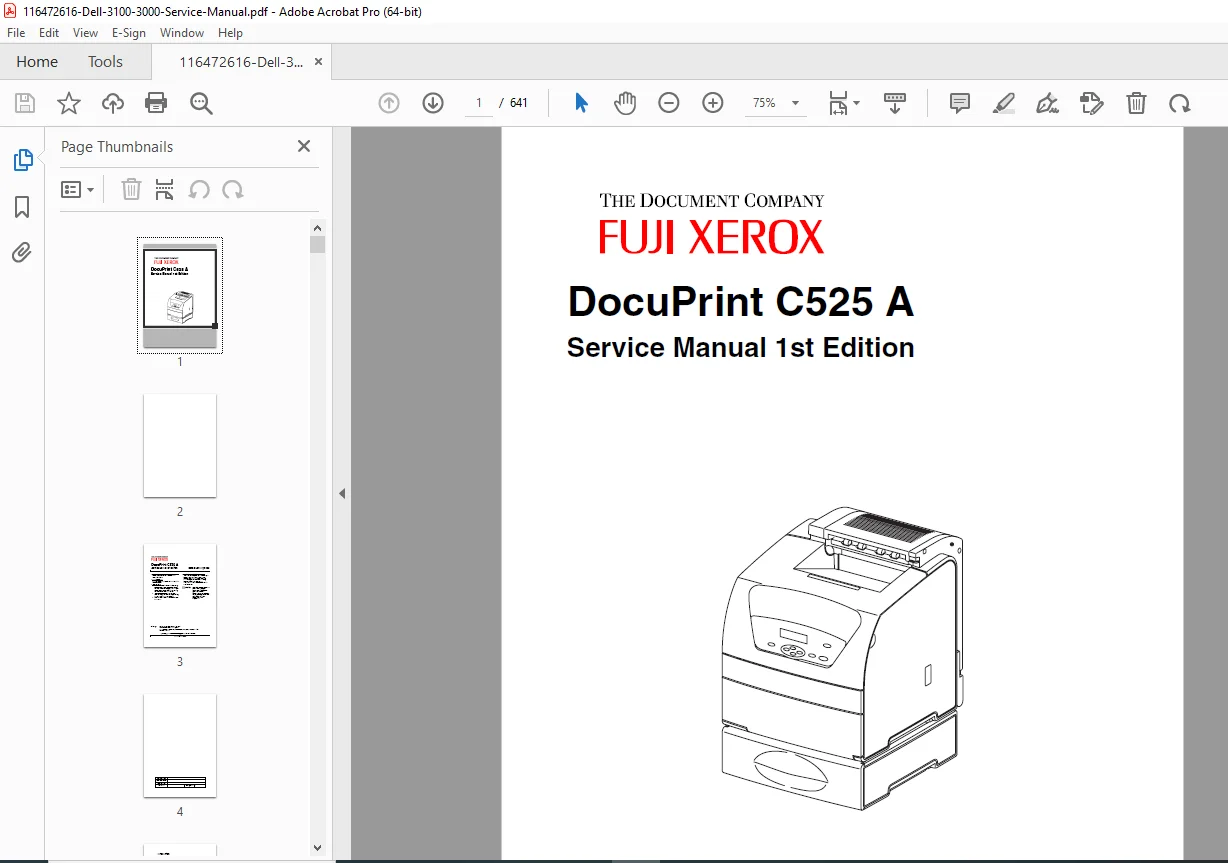
Task: Click the current page number field
Action: coord(479,103)
